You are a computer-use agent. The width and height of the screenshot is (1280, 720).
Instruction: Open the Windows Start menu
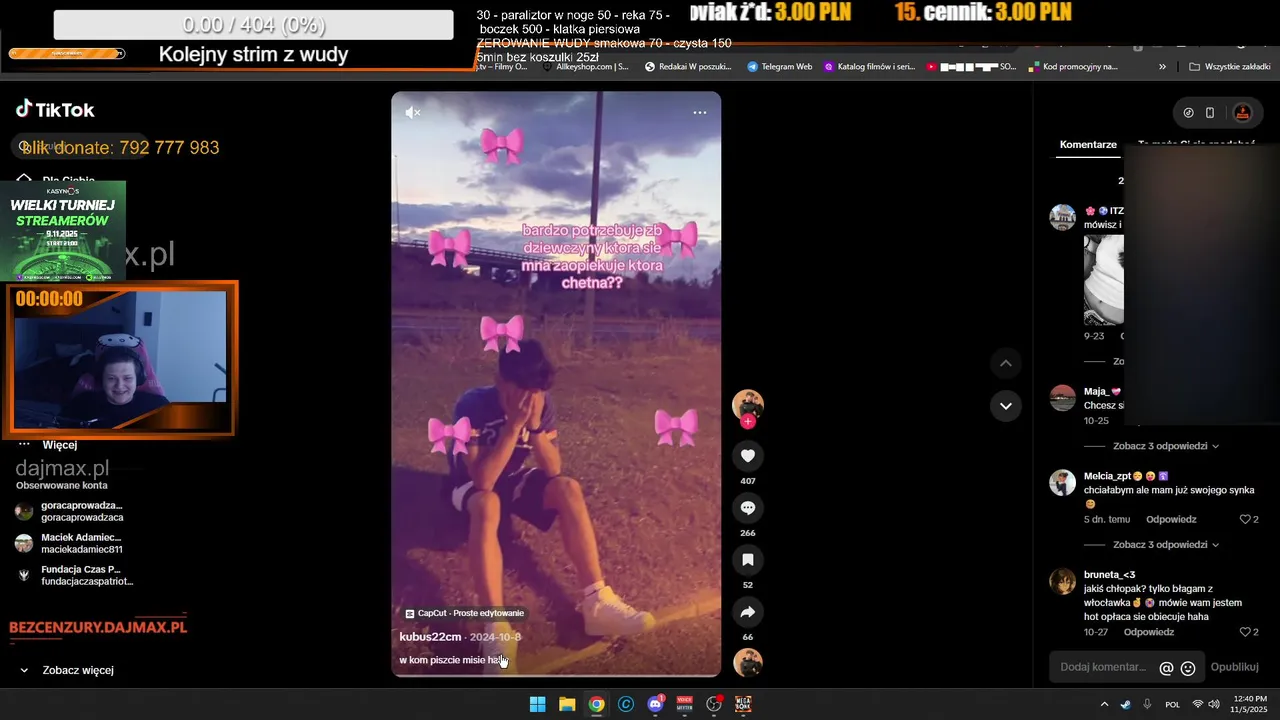pyautogui.click(x=537, y=704)
